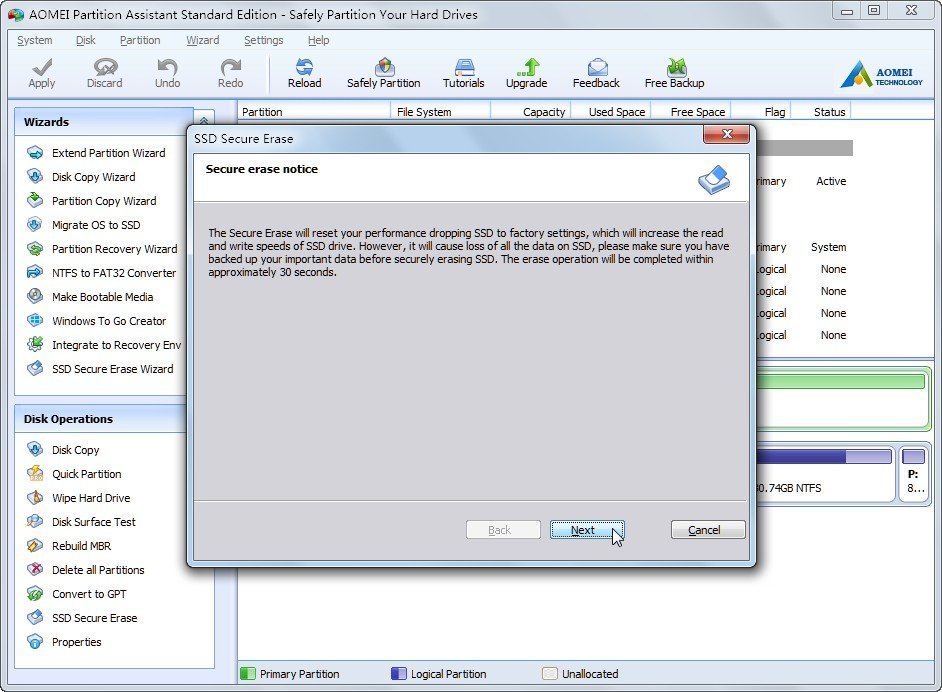The height and width of the screenshot is (692, 942).
Task: Open the Settings menu
Action: coord(264,40)
